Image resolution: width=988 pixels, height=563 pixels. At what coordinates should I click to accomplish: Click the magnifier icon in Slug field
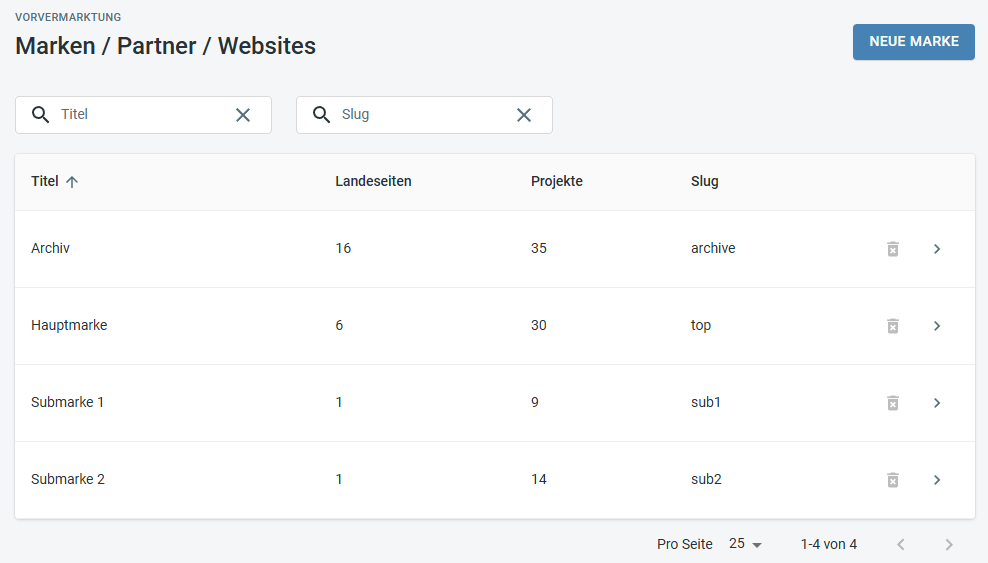321,115
